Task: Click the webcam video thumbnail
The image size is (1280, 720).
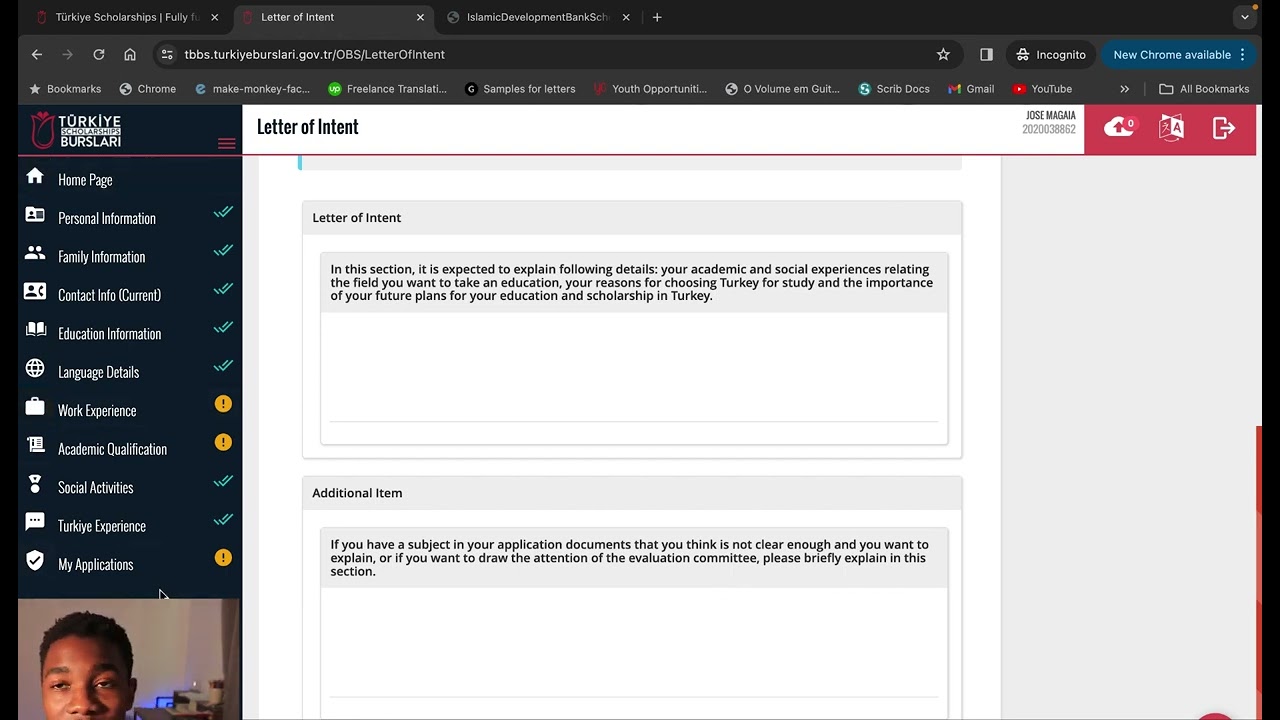Action: tap(130, 660)
